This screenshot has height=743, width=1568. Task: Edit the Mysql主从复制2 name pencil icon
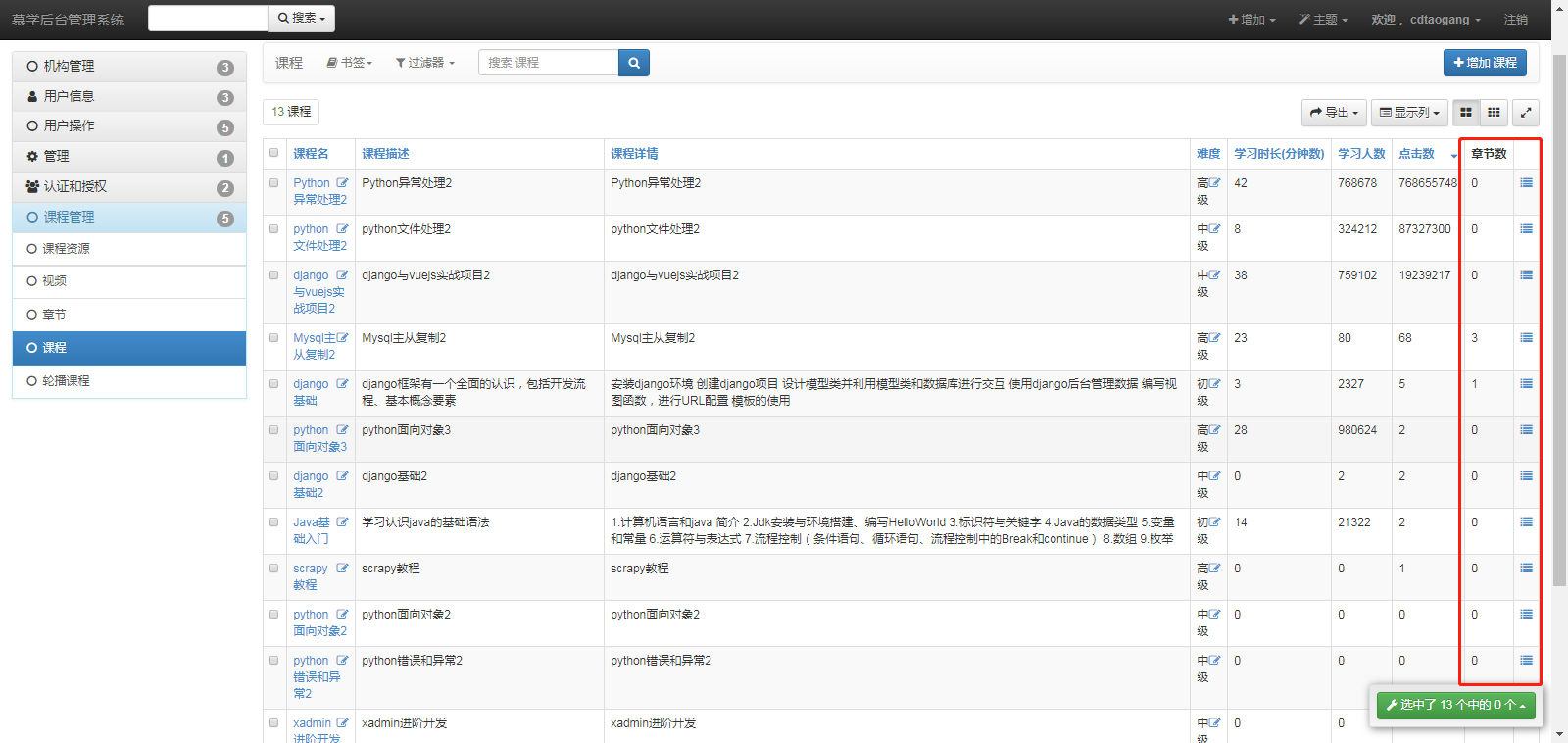coord(342,338)
